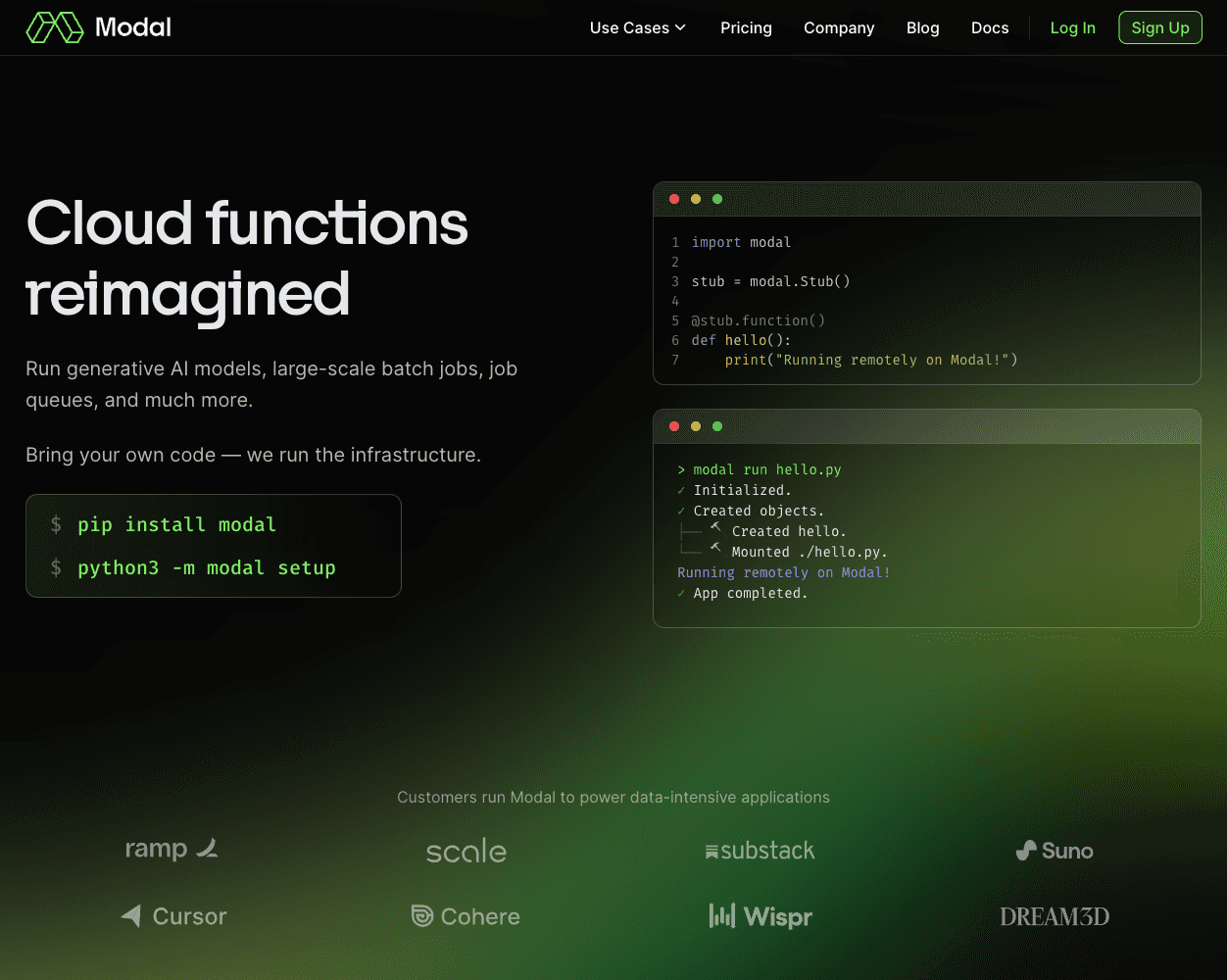Viewport: 1227px width, 980px height.
Task: Expand the Use Cases dropdown
Action: tap(638, 27)
